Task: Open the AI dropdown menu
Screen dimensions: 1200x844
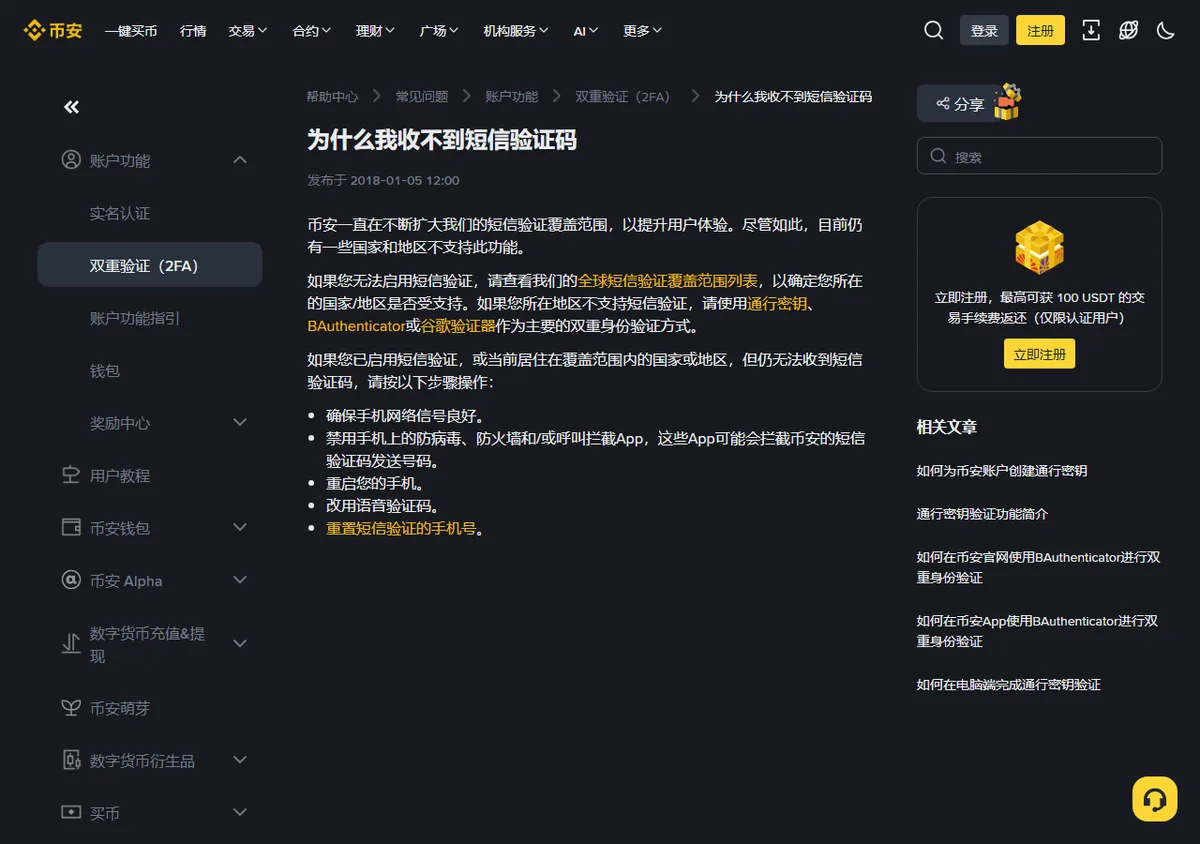Action: [x=586, y=30]
